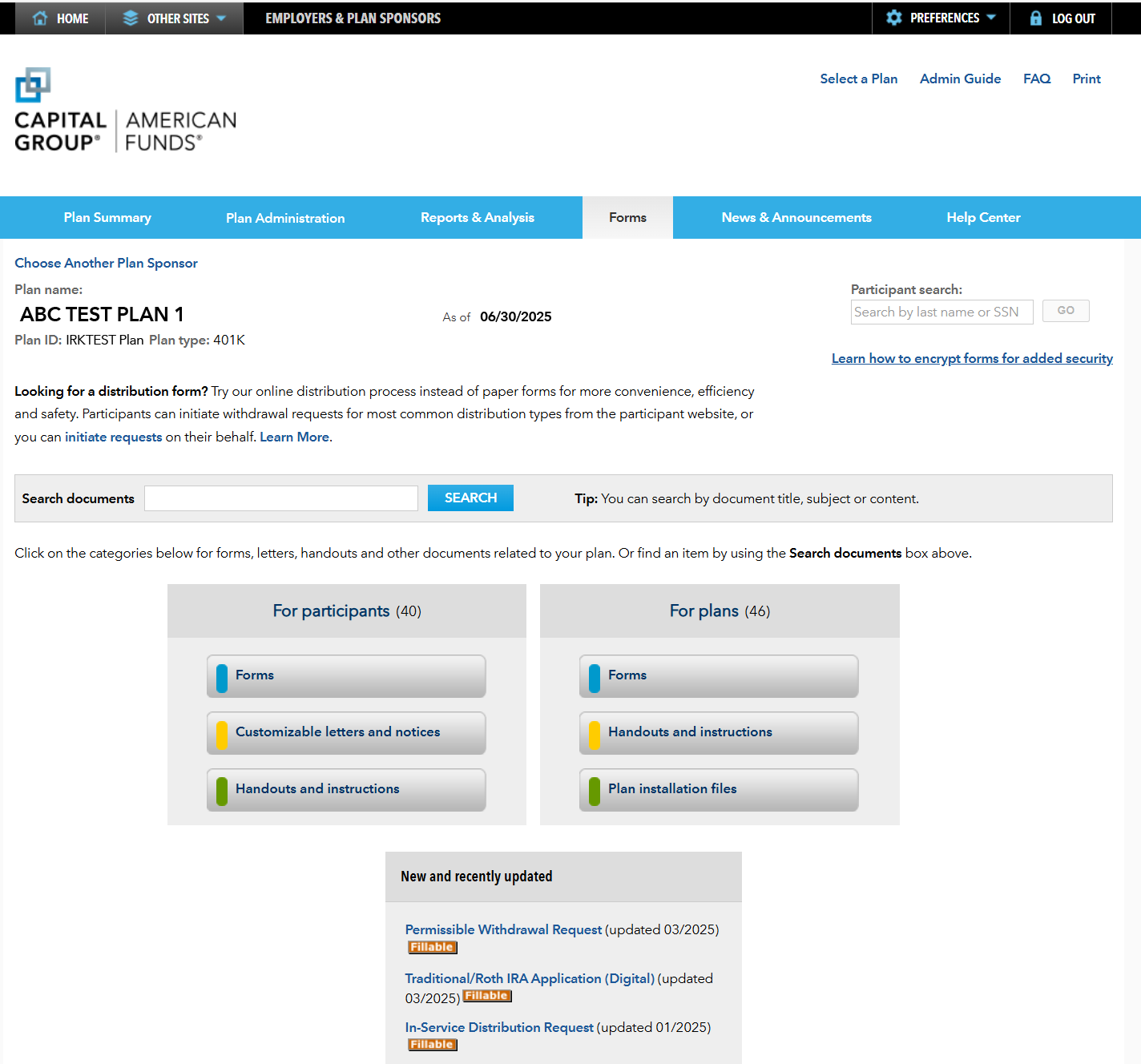Select the Other Sites layers icon
This screenshot has width=1141, height=1064.
pos(130,18)
